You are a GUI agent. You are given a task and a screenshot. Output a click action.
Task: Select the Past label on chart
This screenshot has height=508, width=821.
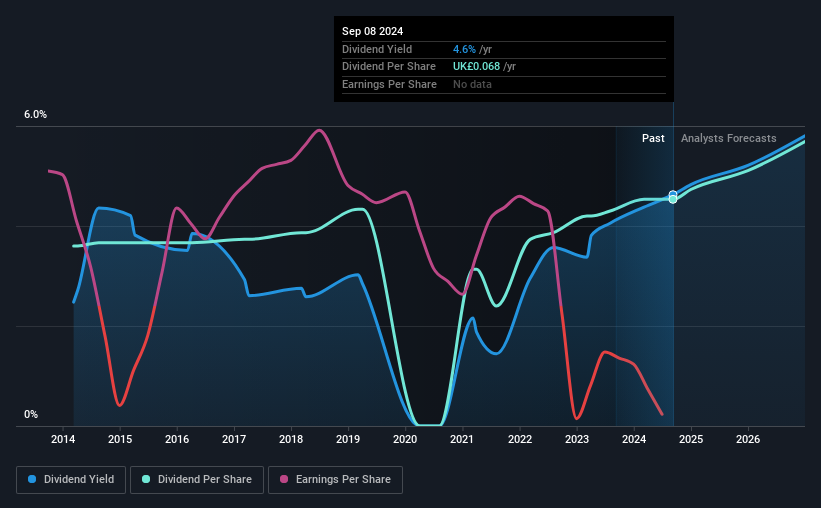click(x=653, y=138)
